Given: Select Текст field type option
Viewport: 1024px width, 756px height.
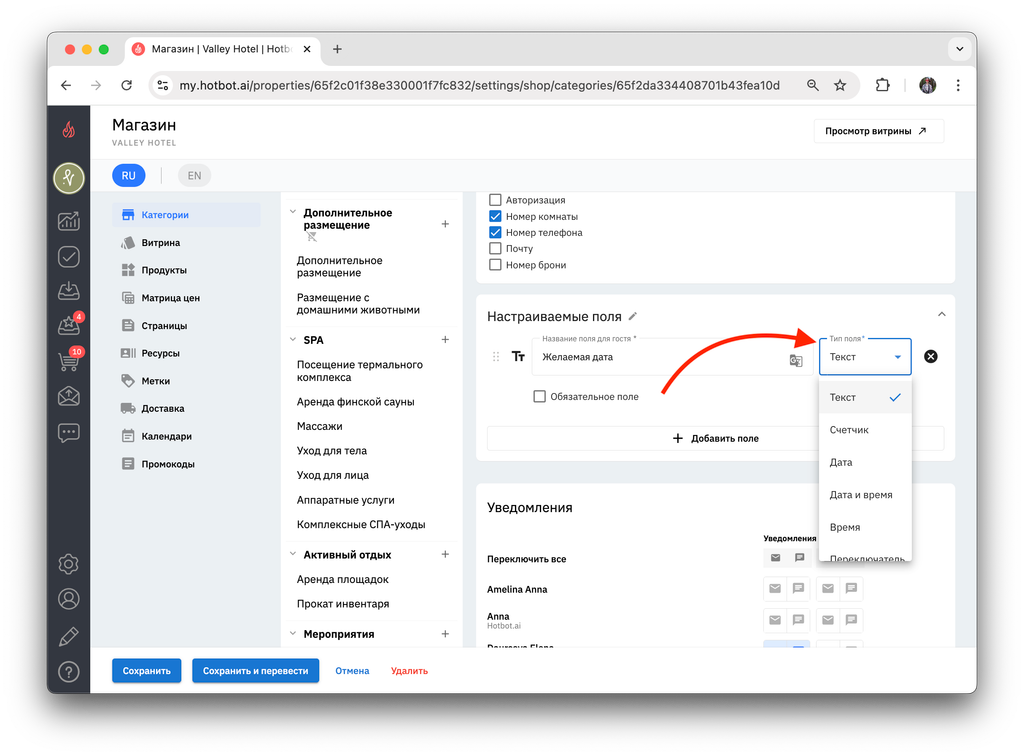Looking at the screenshot, I should click(865, 397).
